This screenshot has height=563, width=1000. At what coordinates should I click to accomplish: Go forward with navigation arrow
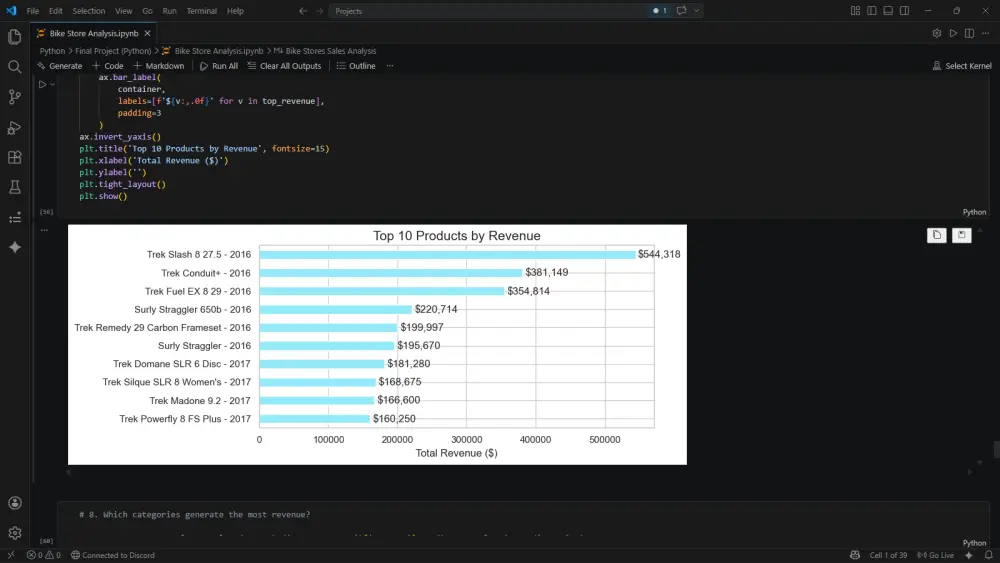coord(319,11)
